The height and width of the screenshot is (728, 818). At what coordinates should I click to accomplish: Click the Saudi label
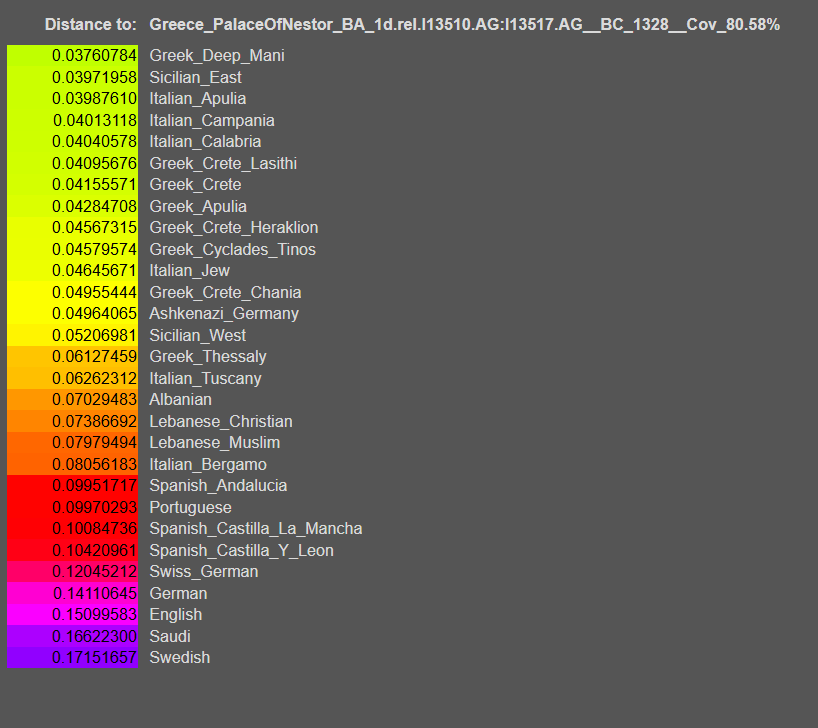click(x=170, y=636)
